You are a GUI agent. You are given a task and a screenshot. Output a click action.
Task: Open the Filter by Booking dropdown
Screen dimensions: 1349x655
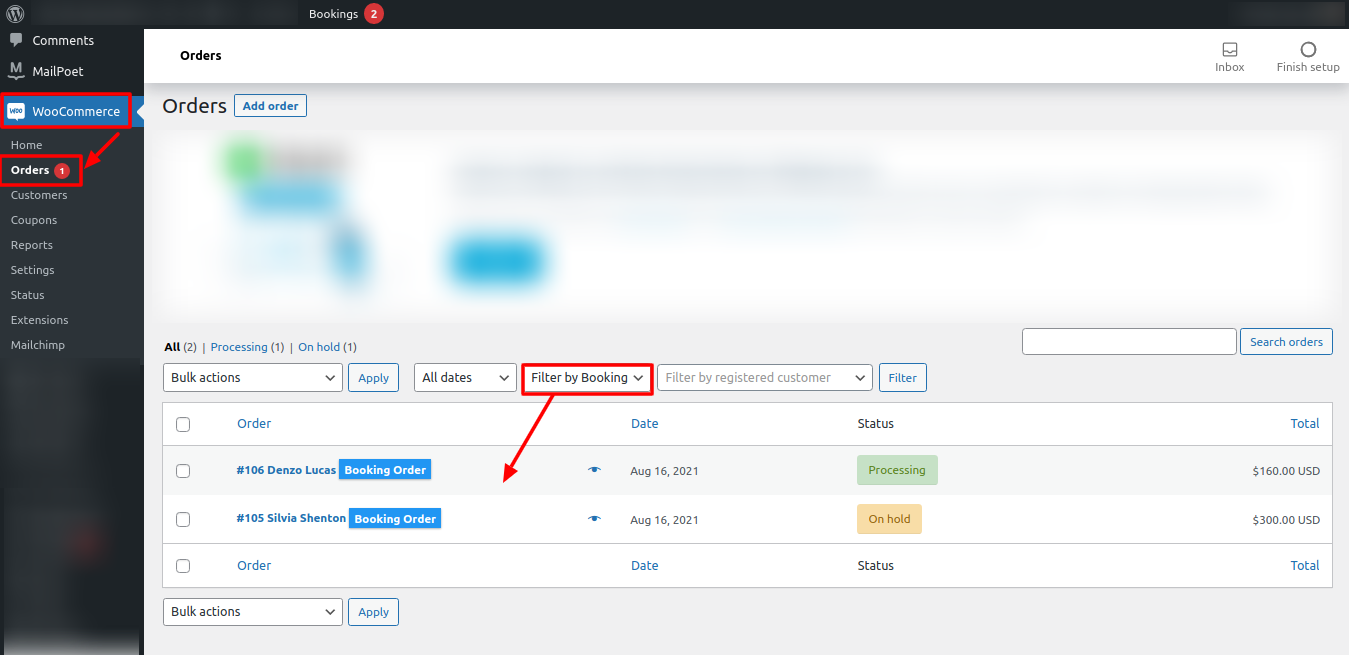coord(587,377)
